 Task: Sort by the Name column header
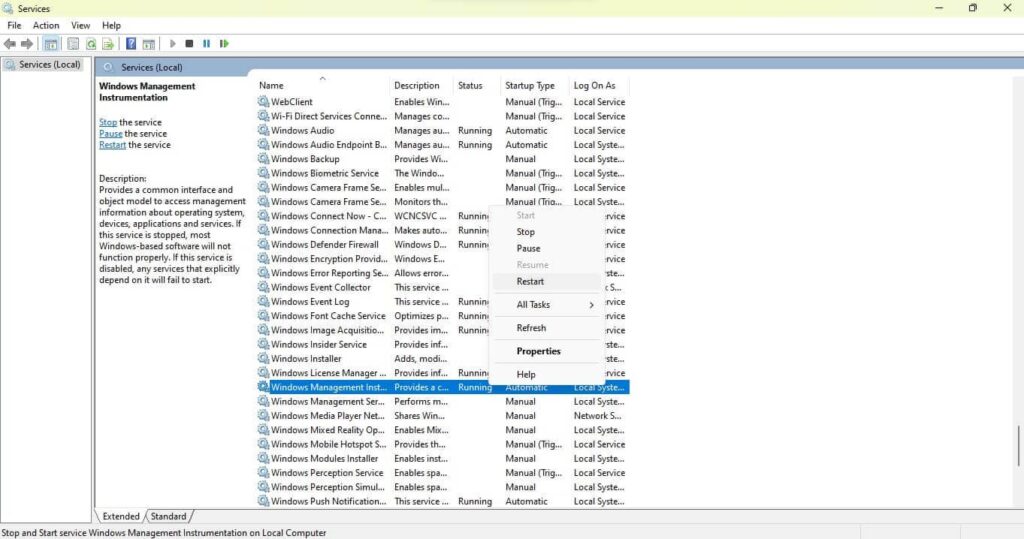click(x=271, y=86)
